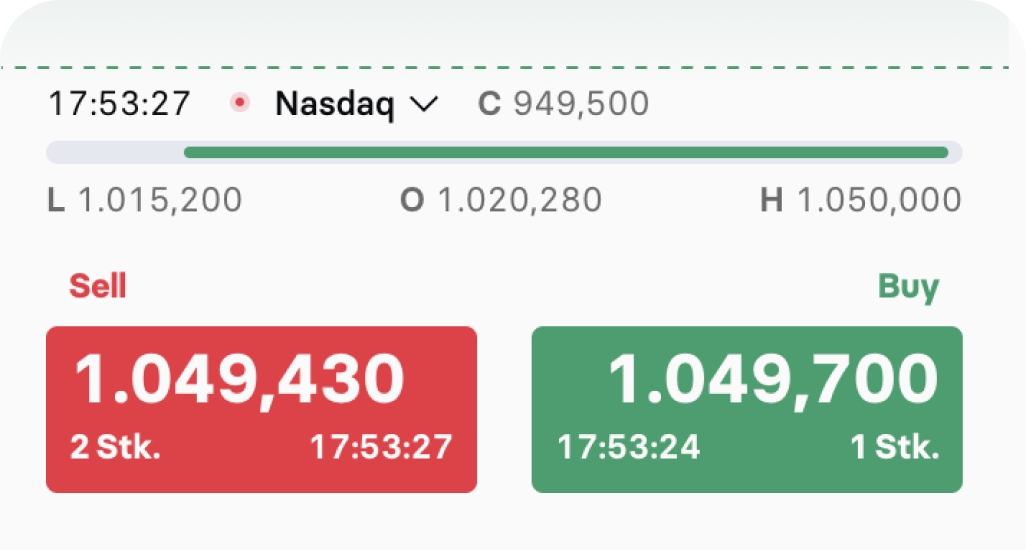Click the 17:53:27 time in Sell box
The width and height of the screenshot is (1026, 550).
point(380,447)
